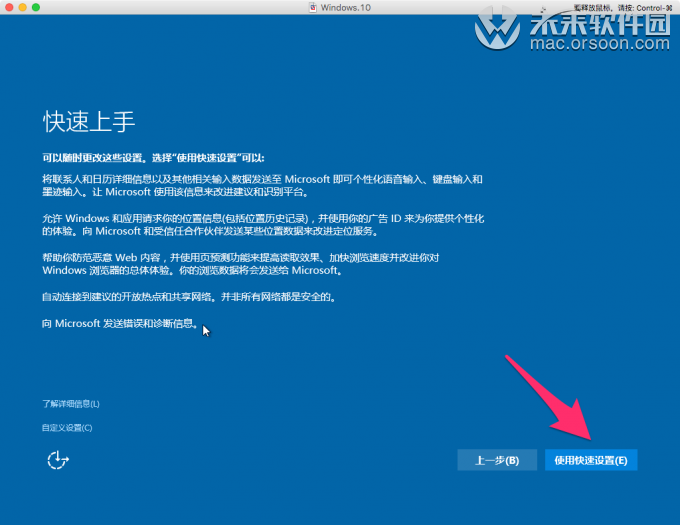
Task: Click the paragraph starting 将联系人和日历
Action: click(262, 186)
